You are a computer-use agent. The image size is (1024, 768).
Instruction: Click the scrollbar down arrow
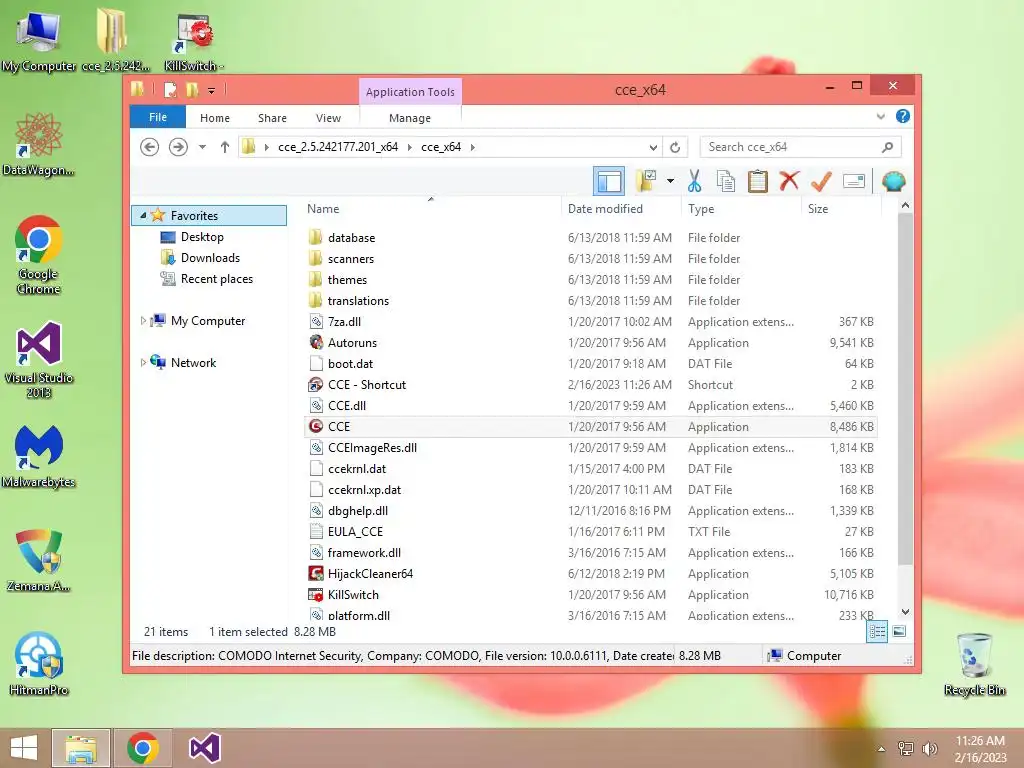(x=905, y=612)
